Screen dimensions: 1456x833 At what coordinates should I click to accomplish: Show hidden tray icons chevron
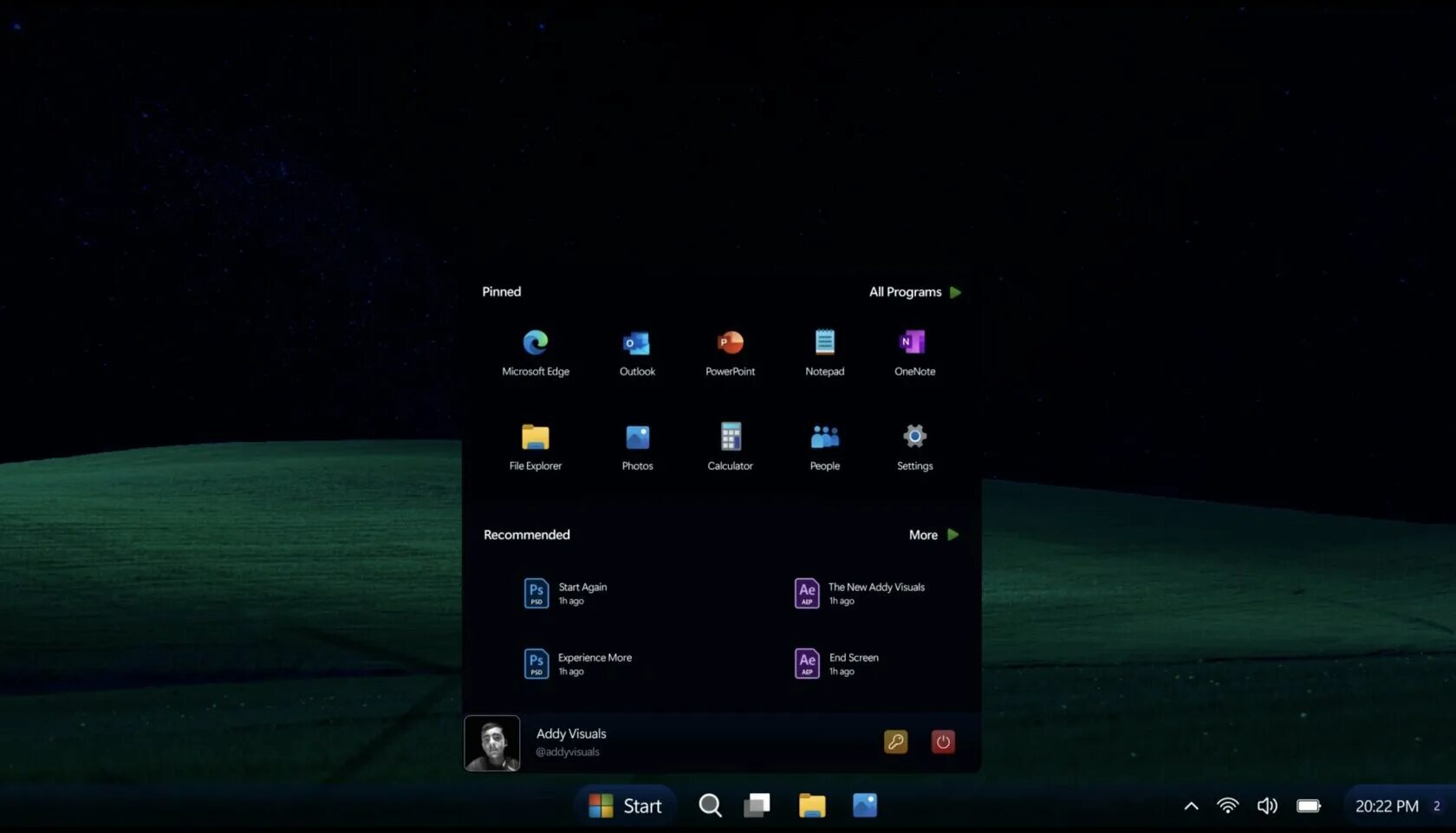pos(1191,806)
